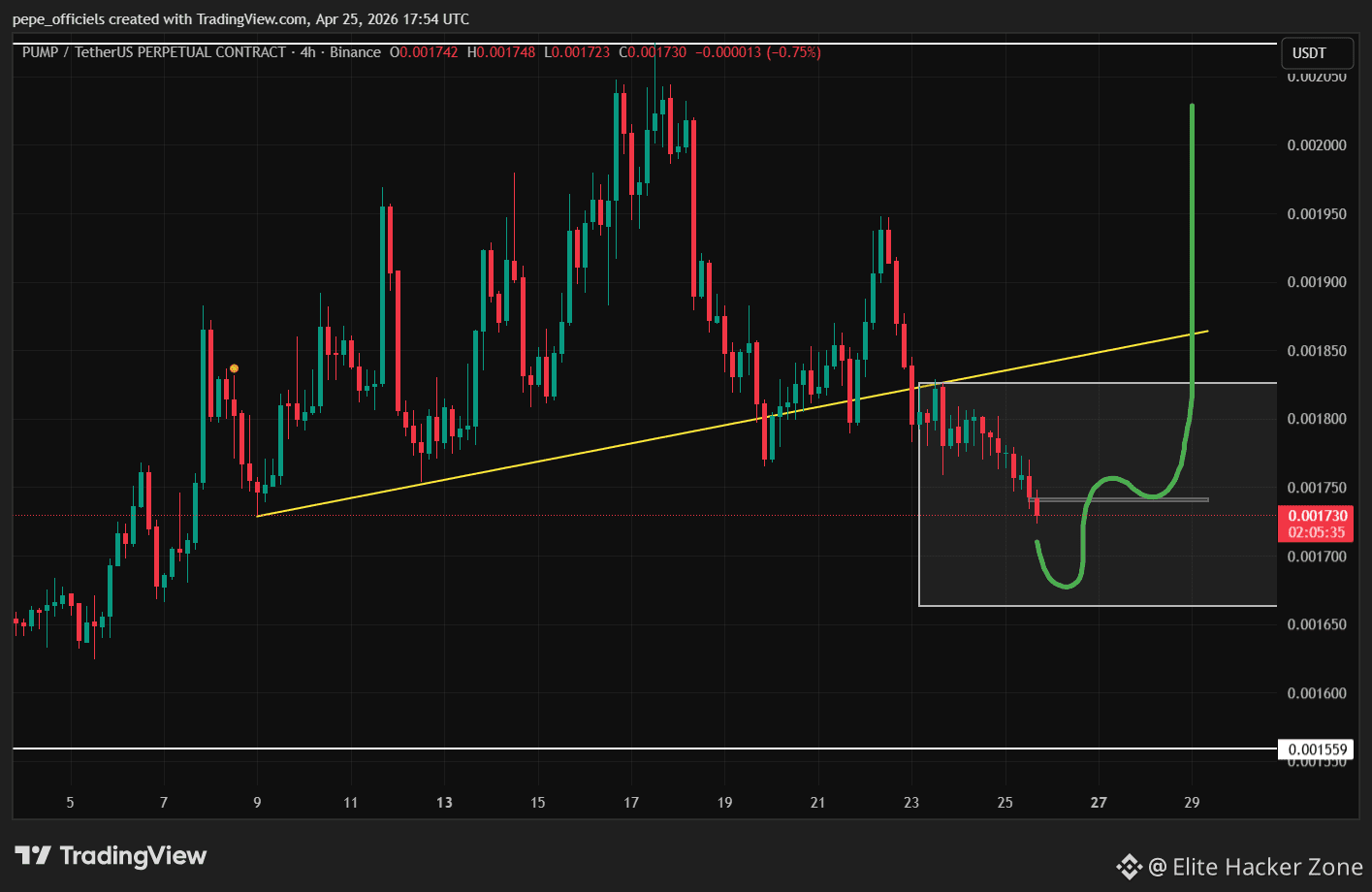The image size is (1372, 892).
Task: Click the header text 'pepe_officiels created with TradingView.com'
Action: pyautogui.click(x=160, y=19)
